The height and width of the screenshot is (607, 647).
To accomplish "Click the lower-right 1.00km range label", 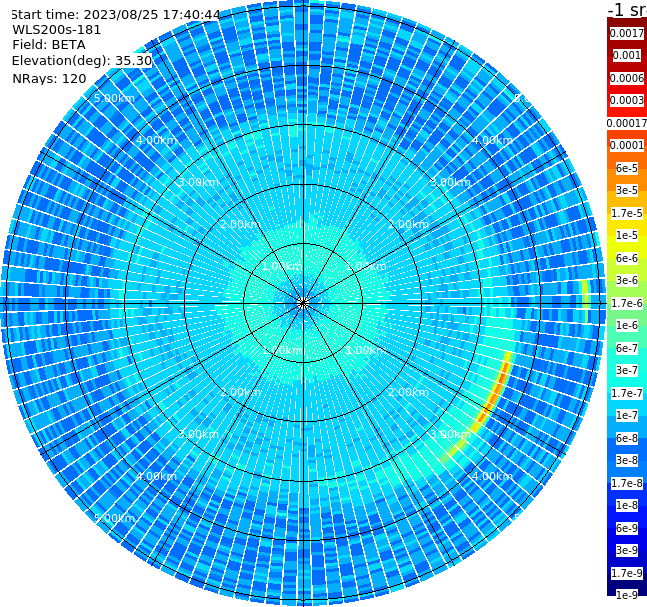I will coord(366,350).
